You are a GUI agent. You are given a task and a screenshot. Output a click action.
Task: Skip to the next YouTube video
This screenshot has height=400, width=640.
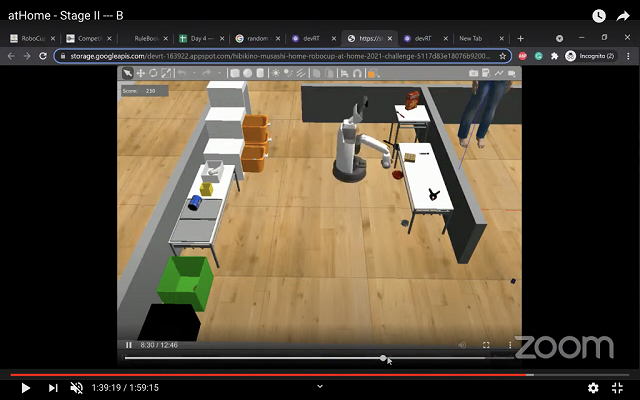click(x=53, y=388)
